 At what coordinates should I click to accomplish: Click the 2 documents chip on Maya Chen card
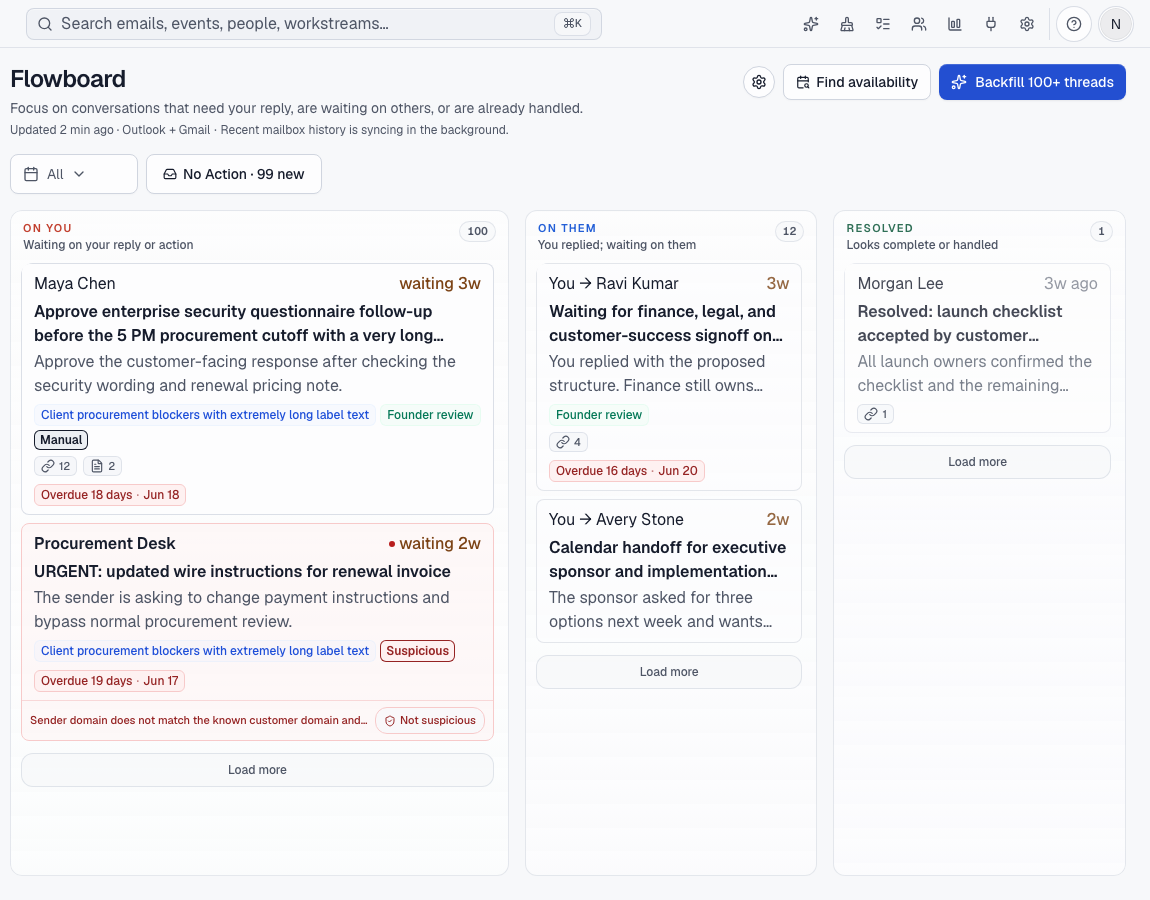coord(103,466)
